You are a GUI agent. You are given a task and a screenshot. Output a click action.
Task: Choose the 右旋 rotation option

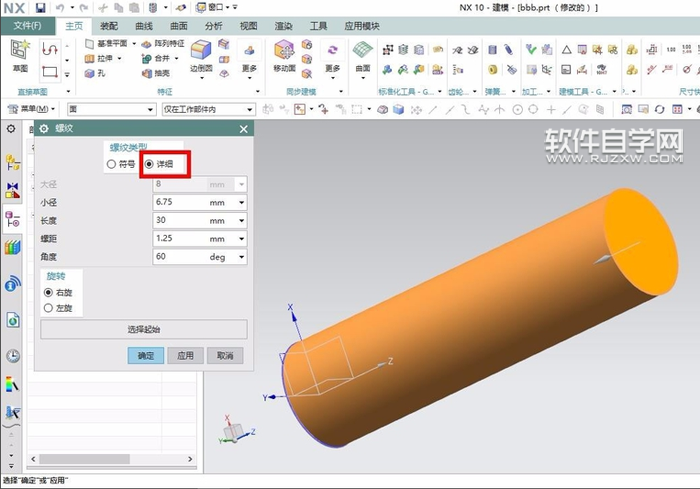click(48, 292)
